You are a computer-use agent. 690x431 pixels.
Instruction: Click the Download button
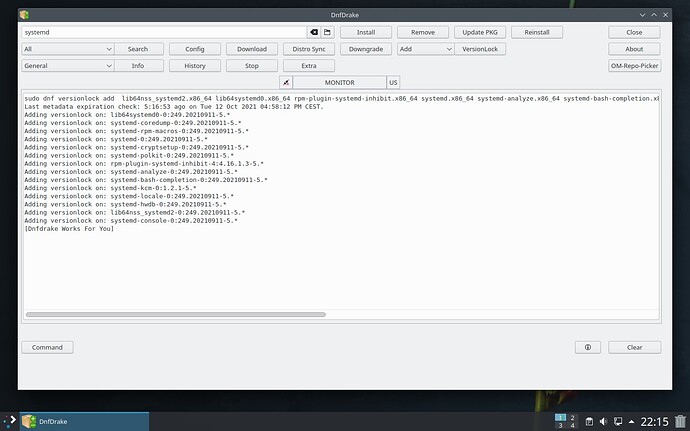pos(252,49)
